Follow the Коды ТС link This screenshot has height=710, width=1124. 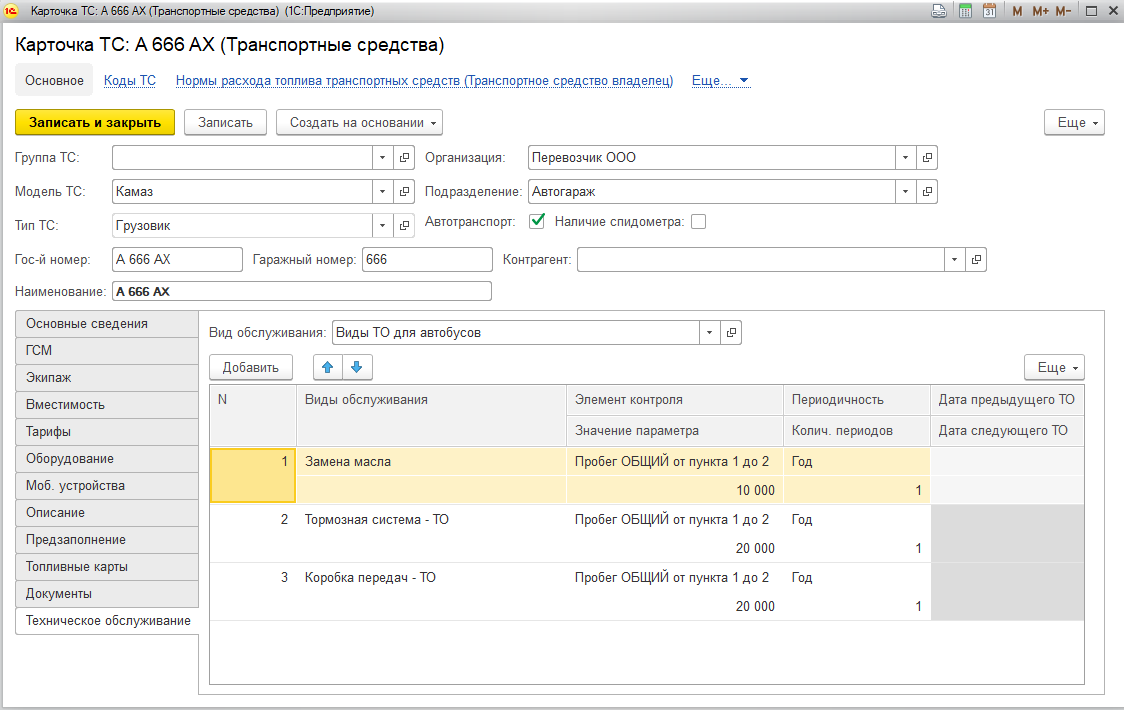[x=130, y=81]
